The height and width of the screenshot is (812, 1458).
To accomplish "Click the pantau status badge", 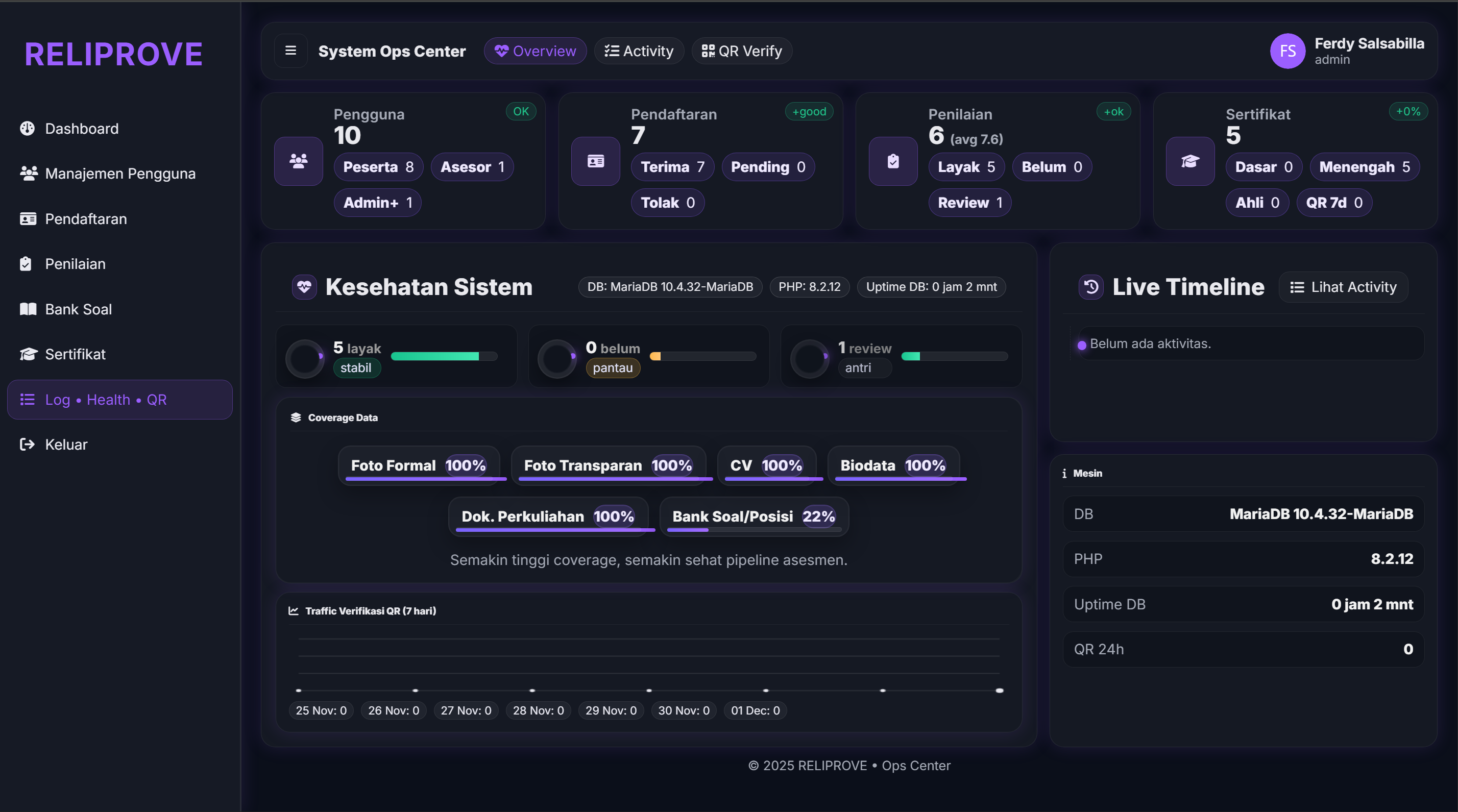I will click(613, 368).
